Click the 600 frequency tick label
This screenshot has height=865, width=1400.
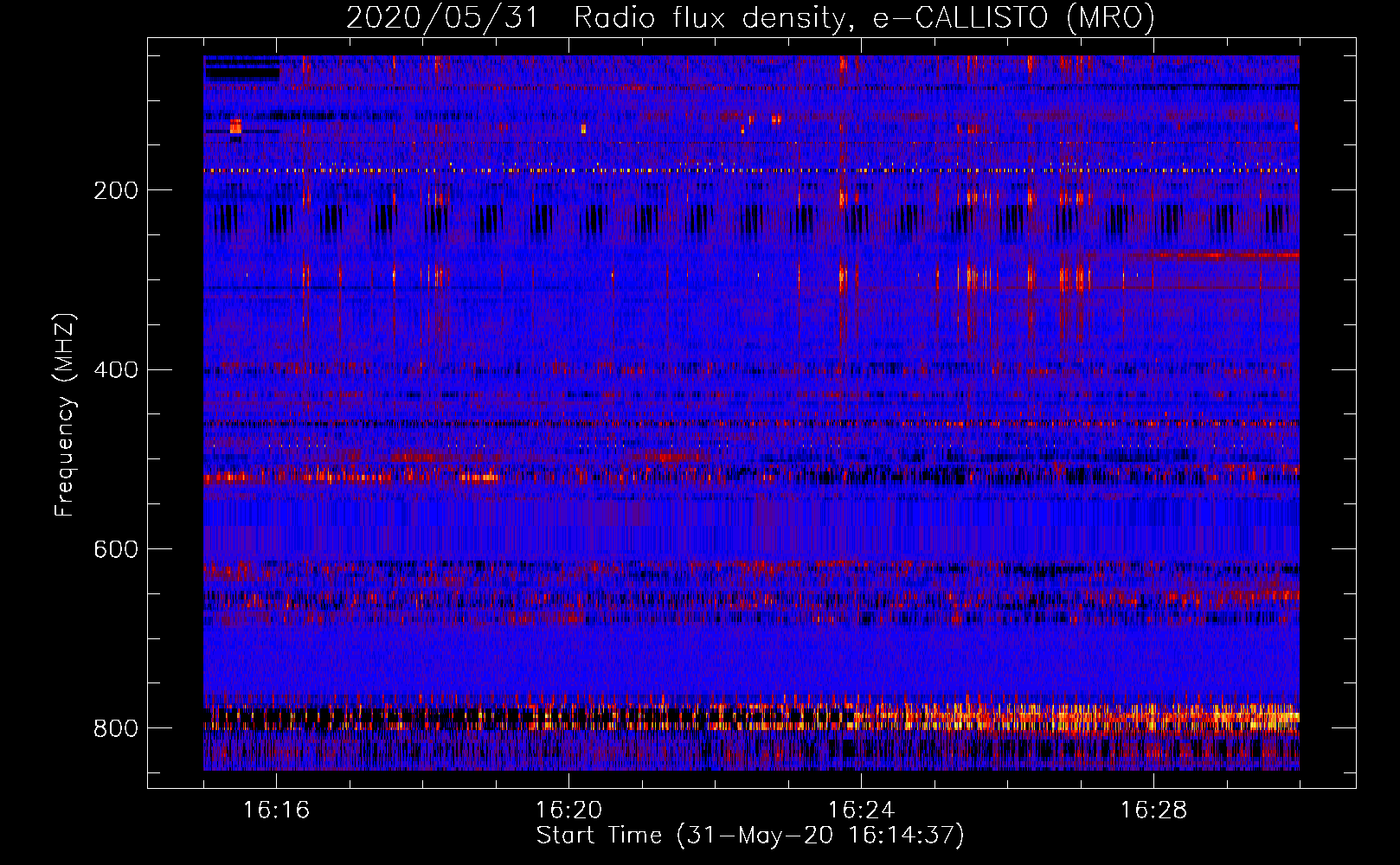[116, 549]
